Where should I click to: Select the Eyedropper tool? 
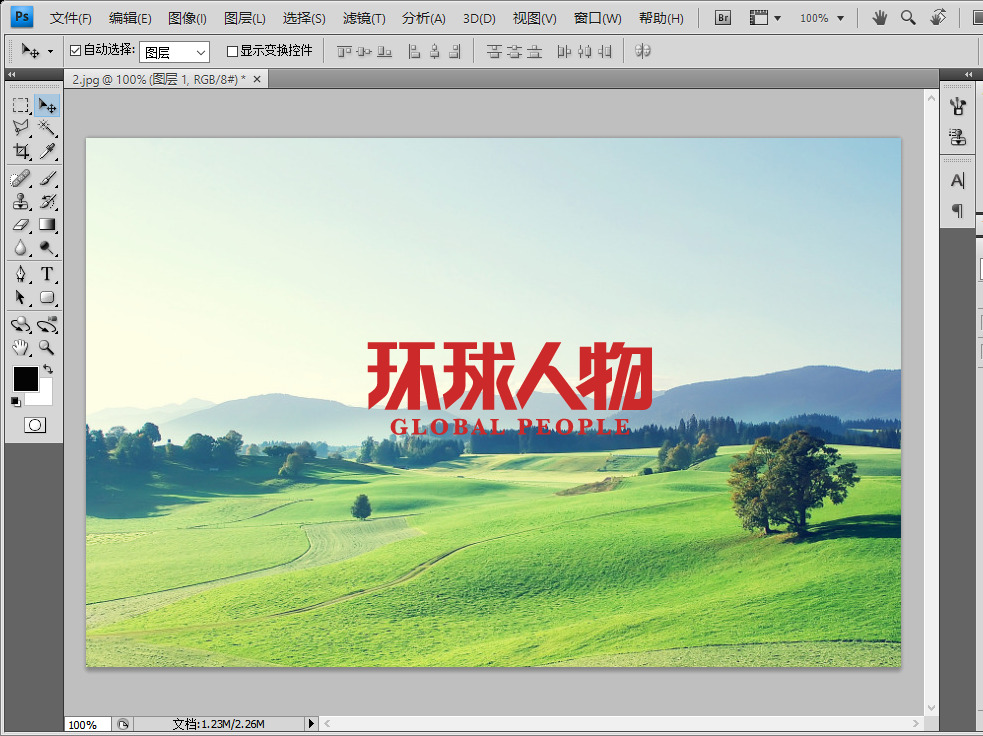click(47, 151)
